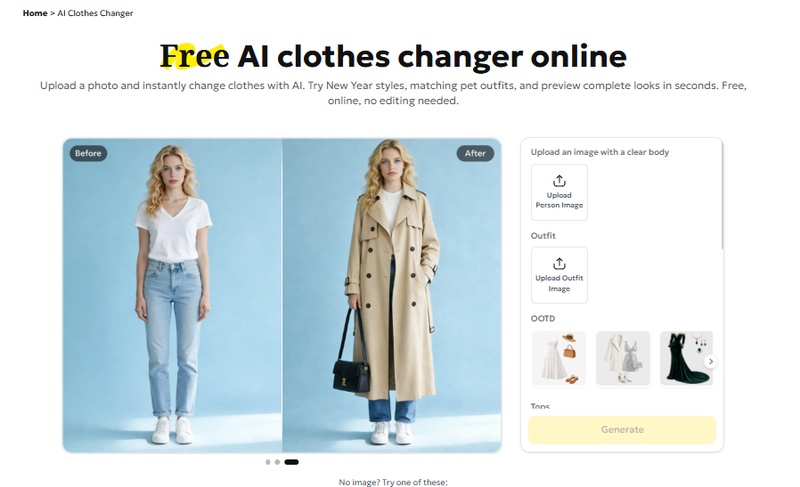Go to second carousel slide dot
The image size is (800, 487).
[x=277, y=462]
